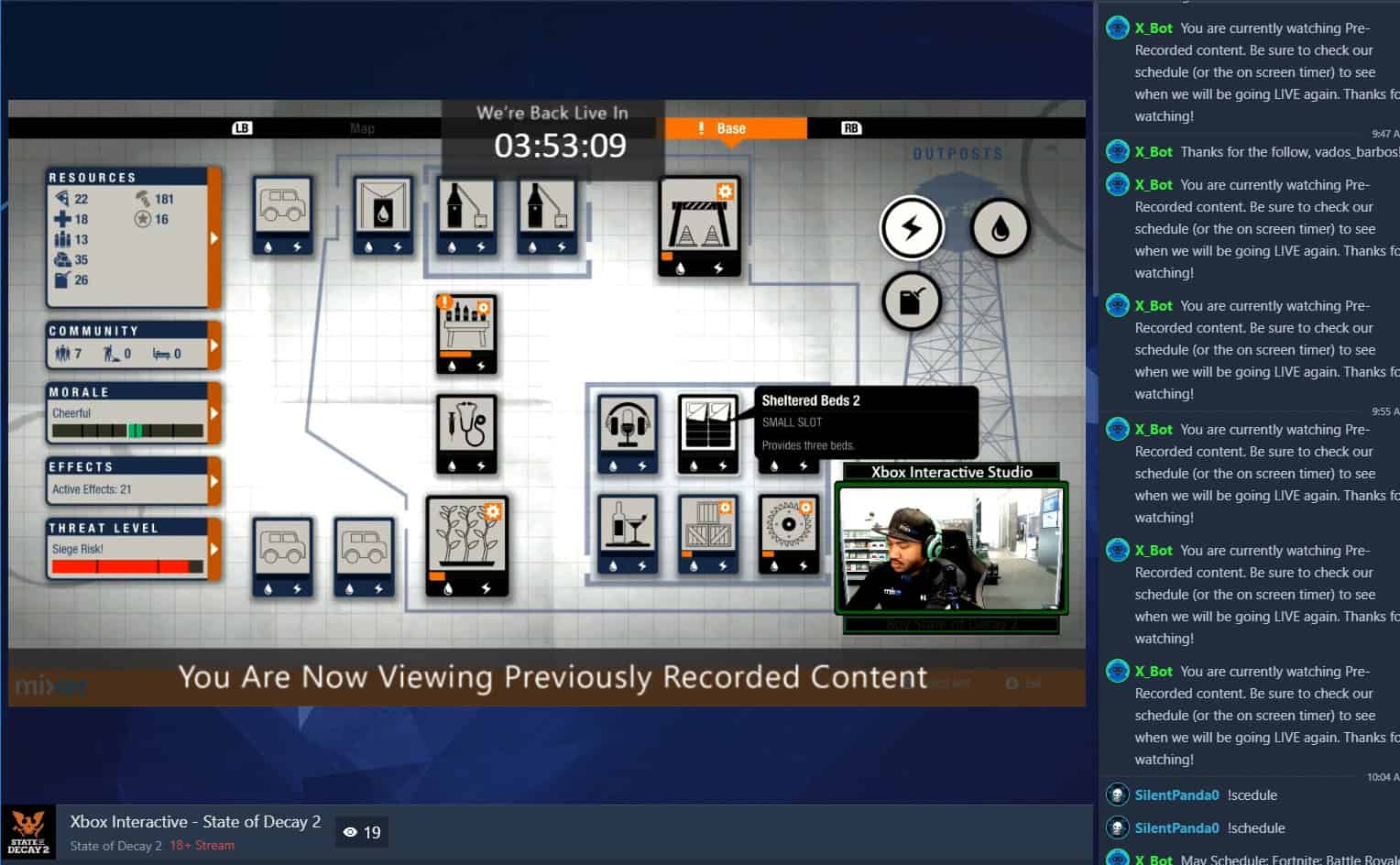
Task: Open the barricade checkpoint facility
Action: pos(698,228)
